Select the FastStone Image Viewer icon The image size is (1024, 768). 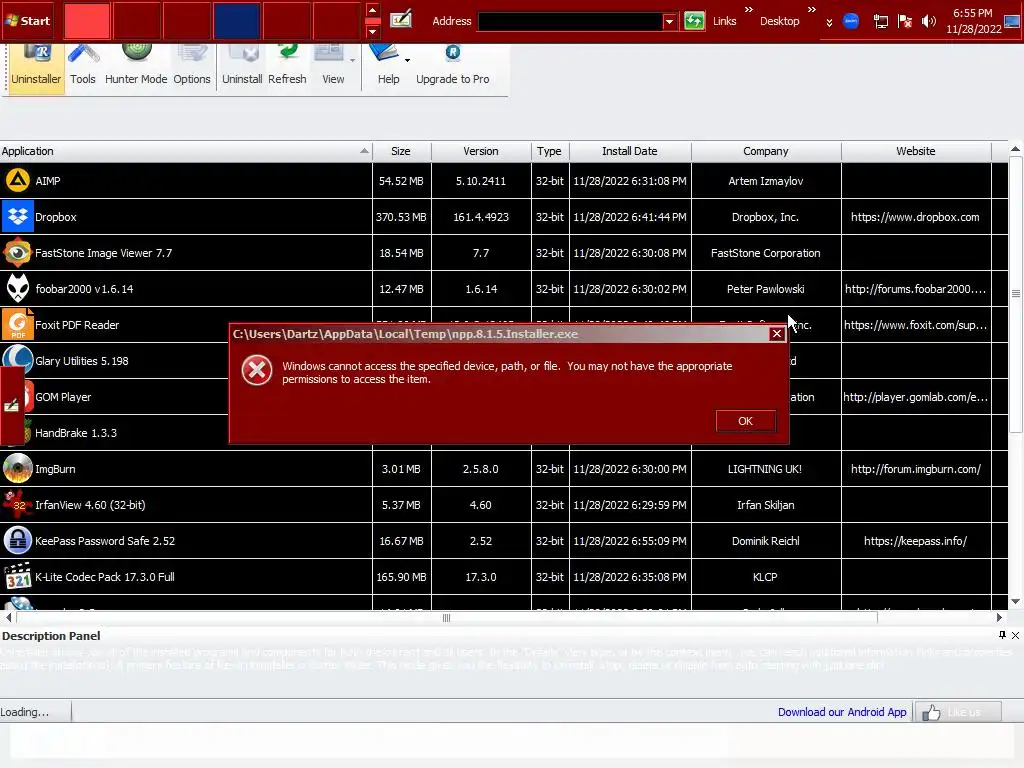pos(18,253)
